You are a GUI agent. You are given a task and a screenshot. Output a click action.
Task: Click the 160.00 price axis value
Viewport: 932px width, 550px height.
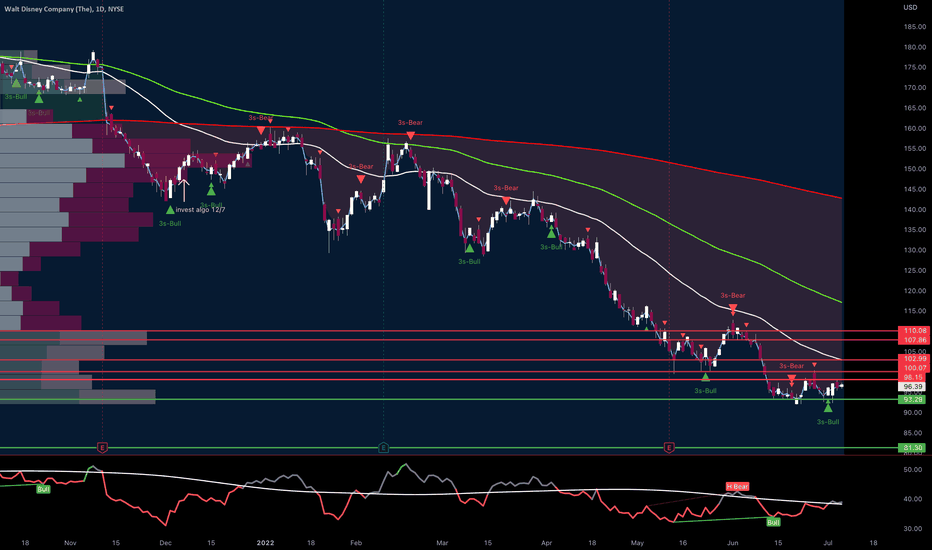click(915, 128)
